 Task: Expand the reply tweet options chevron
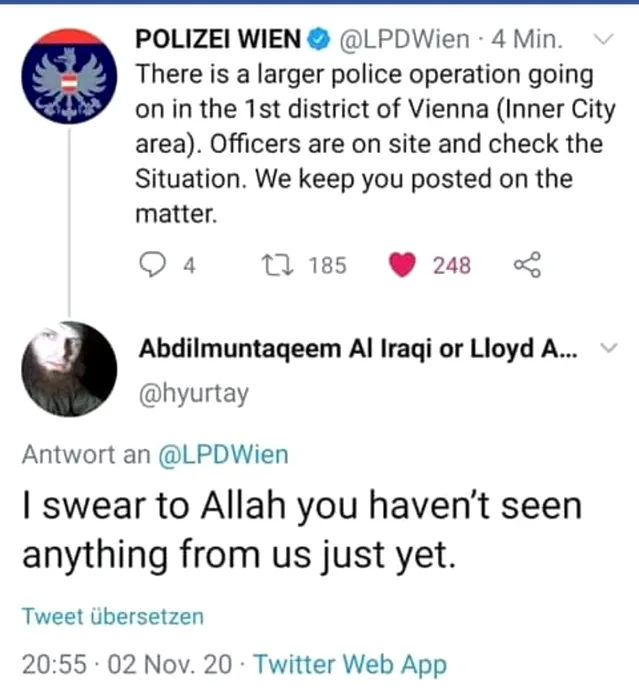608,347
